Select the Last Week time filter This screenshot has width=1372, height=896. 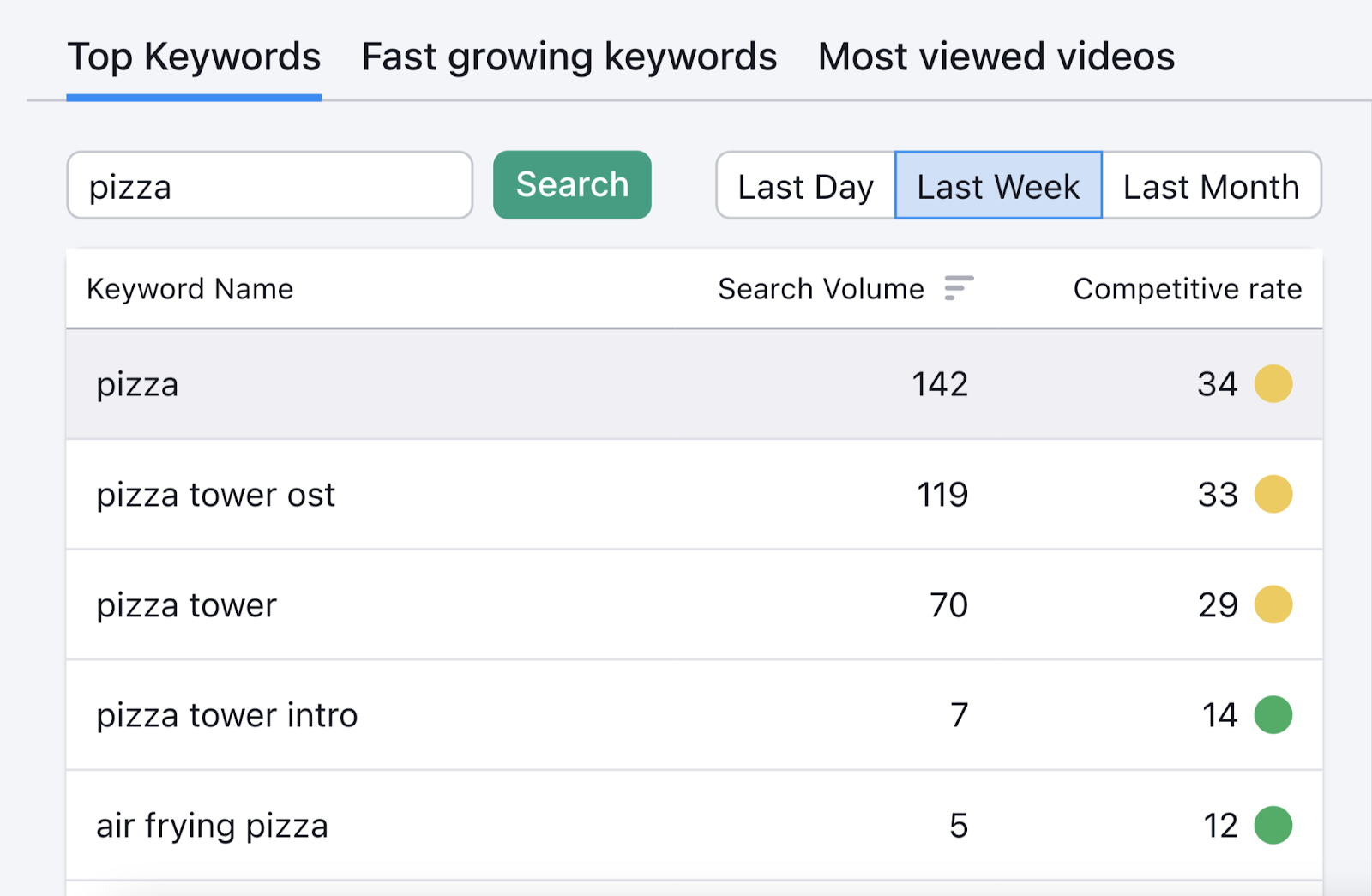(x=997, y=185)
